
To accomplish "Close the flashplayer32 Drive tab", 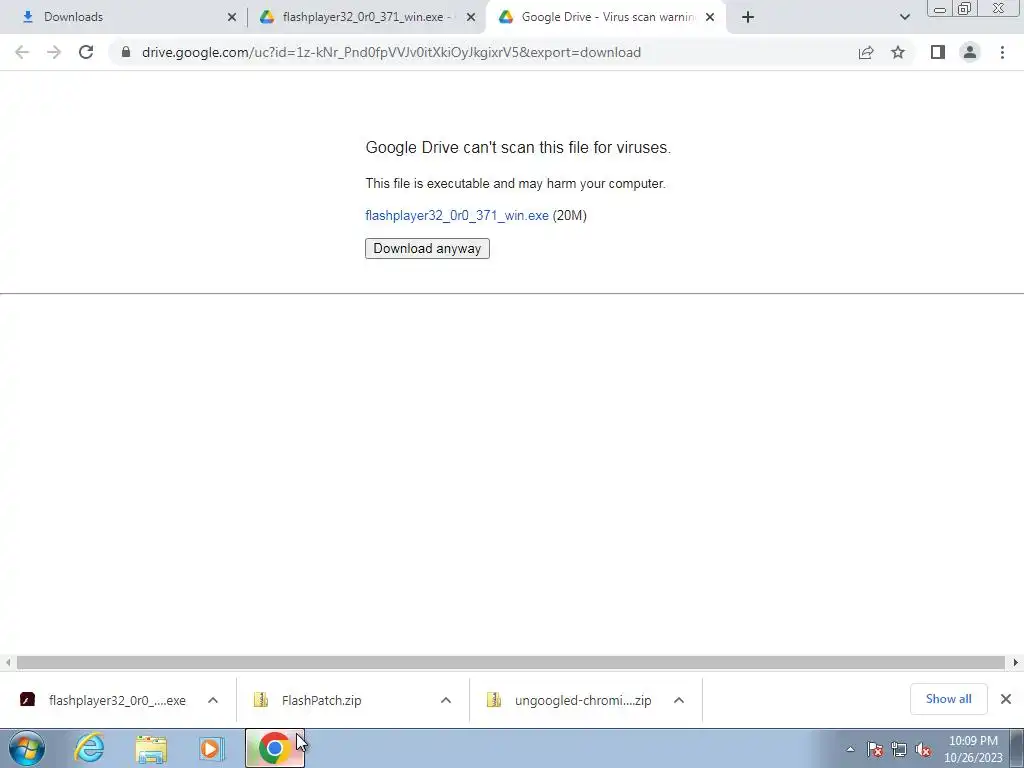I will 471,17.
